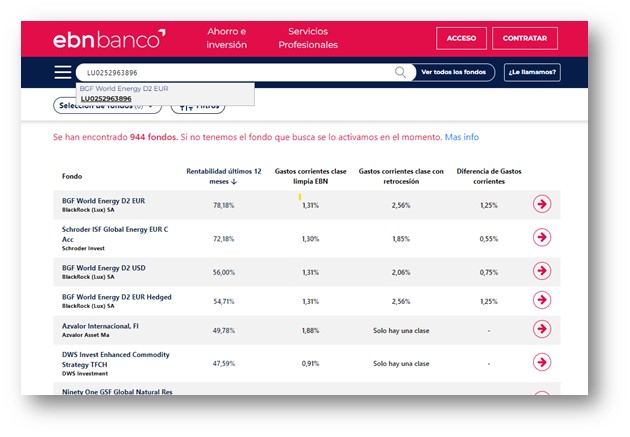Open BGF World Energy D2 USD fund name
The height and width of the screenshot is (437, 630).
tap(104, 268)
